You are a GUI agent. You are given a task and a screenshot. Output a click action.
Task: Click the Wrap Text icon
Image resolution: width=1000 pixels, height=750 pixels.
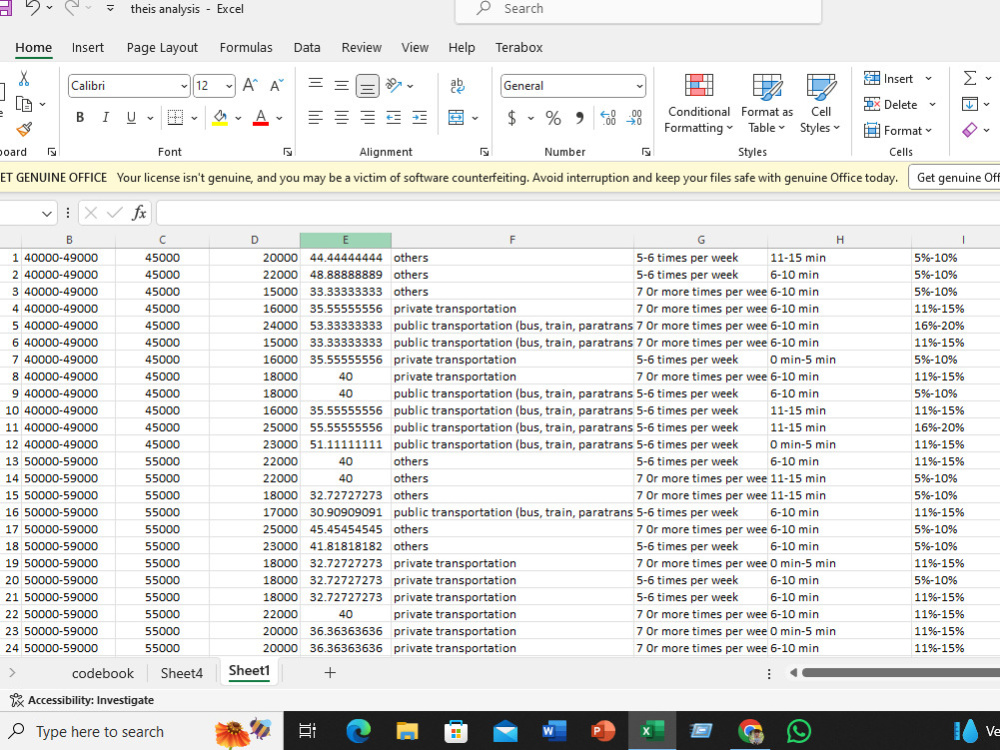tap(457, 85)
